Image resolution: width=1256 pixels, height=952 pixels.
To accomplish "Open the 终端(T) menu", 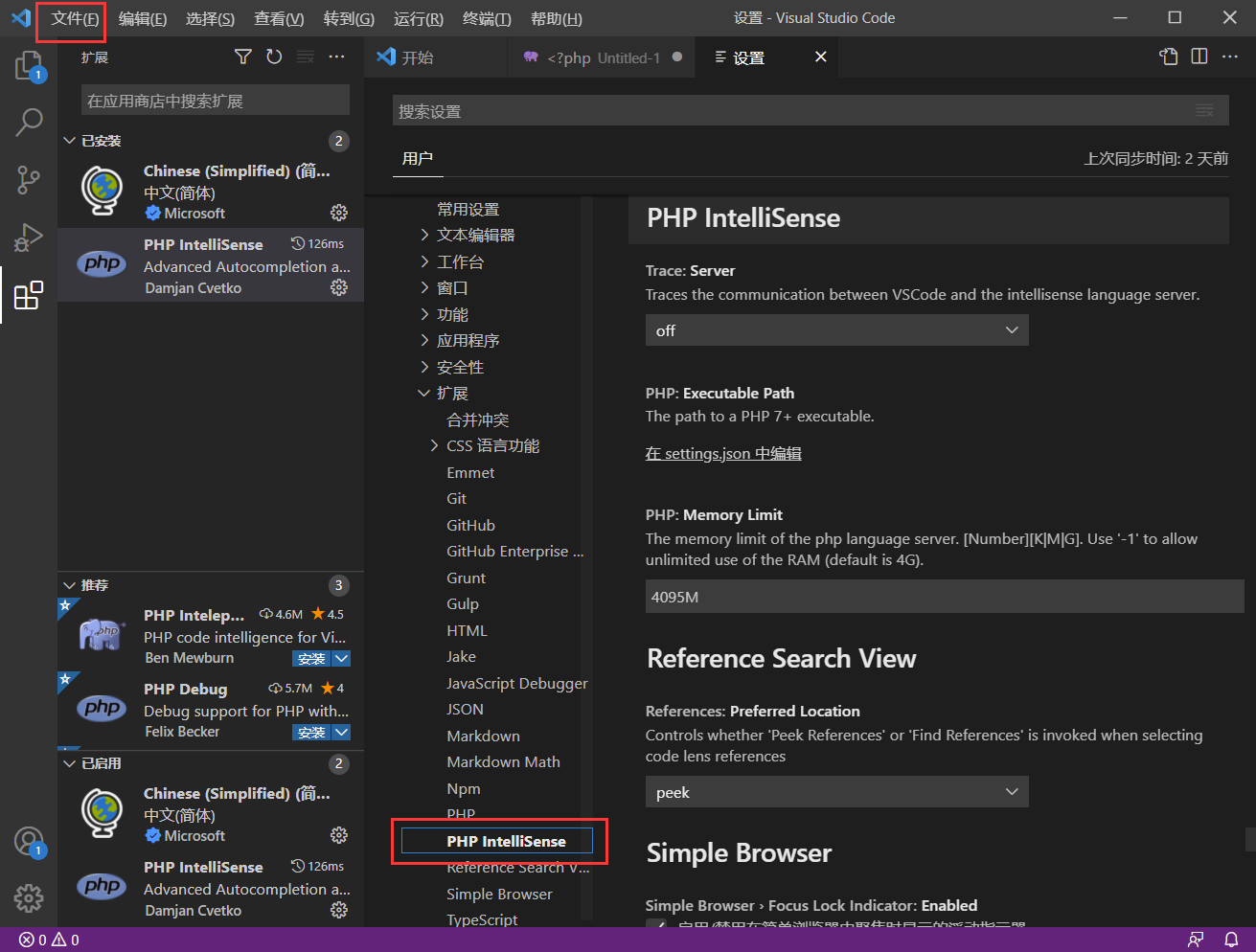I will [x=487, y=18].
